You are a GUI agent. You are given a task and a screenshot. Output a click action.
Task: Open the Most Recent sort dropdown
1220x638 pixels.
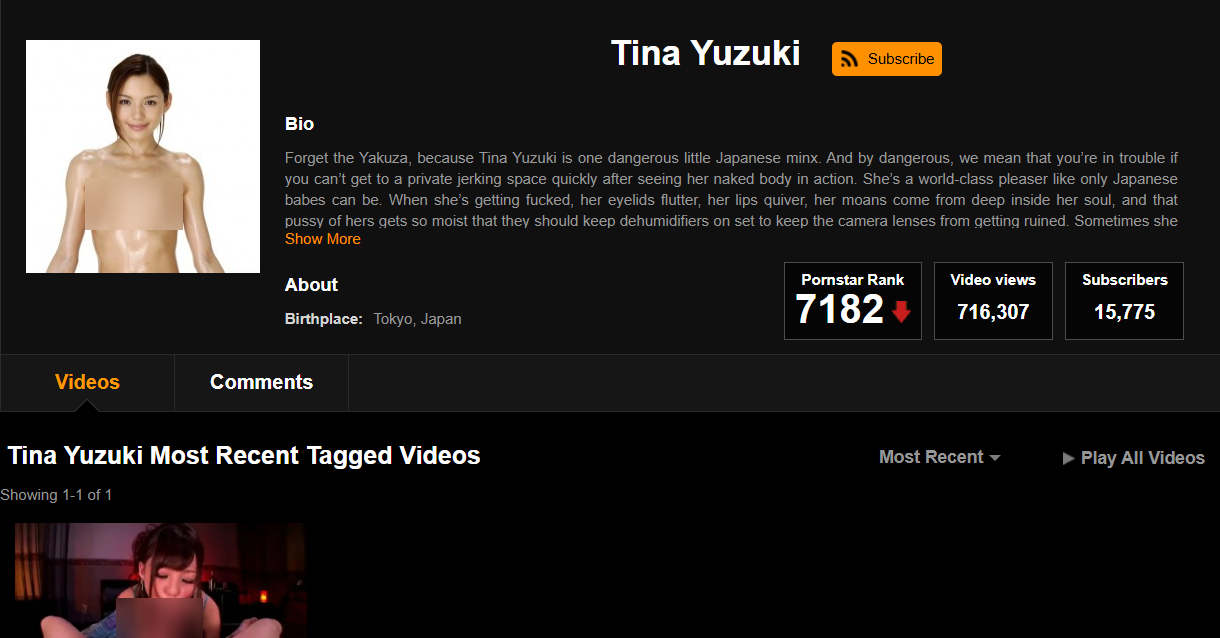tap(939, 457)
